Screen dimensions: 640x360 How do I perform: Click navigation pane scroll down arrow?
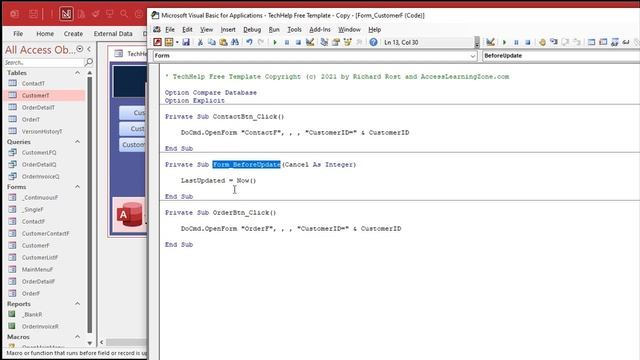coord(89,343)
